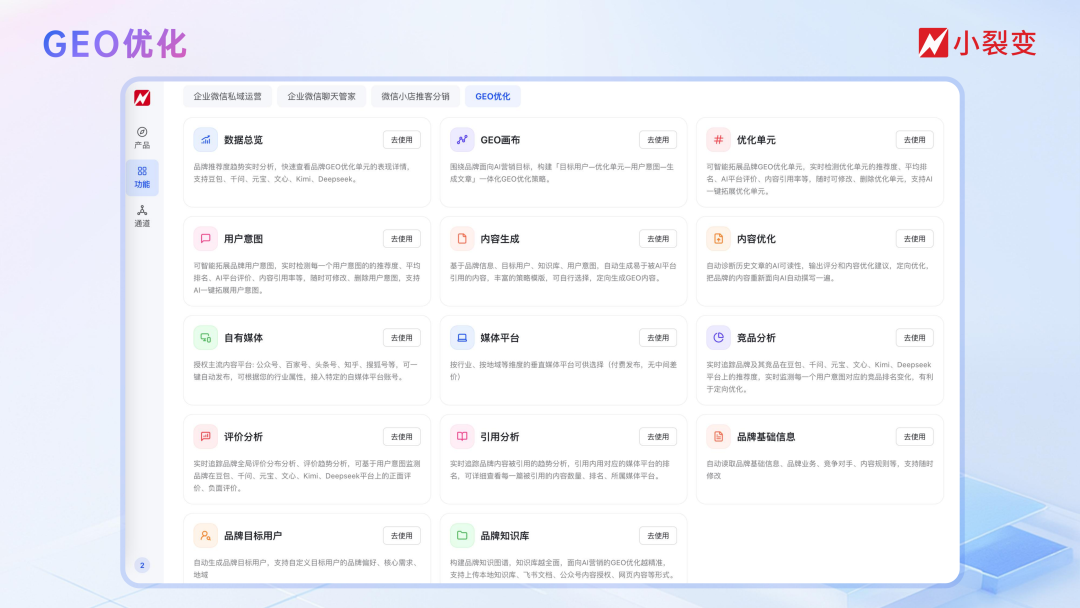This screenshot has height=608, width=1080.
Task: Click the 通道 icon in the sidebar
Action: pos(141,209)
